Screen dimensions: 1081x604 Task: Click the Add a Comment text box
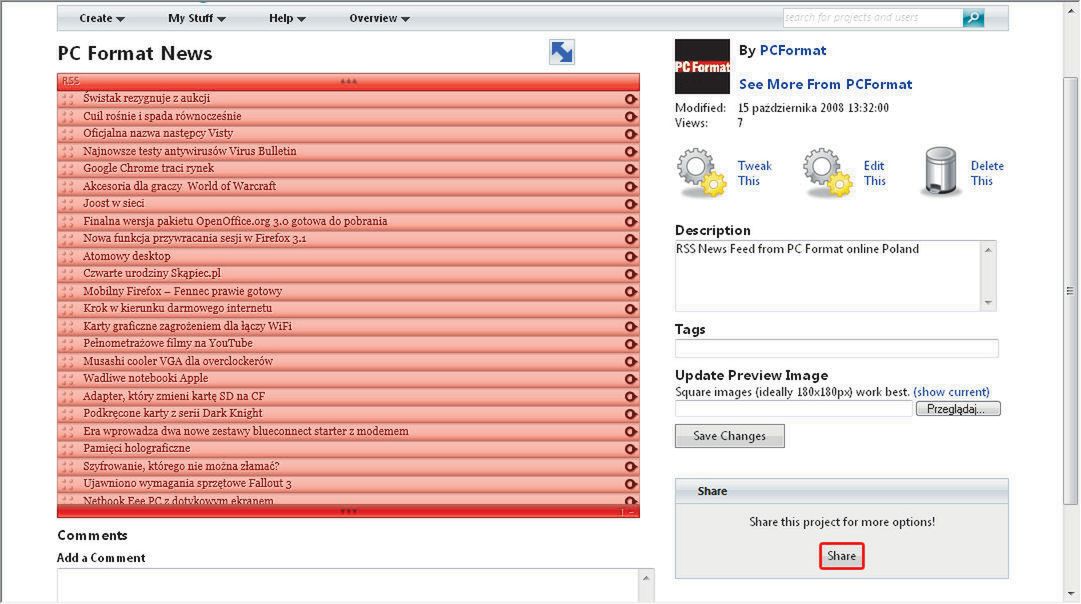click(349, 585)
